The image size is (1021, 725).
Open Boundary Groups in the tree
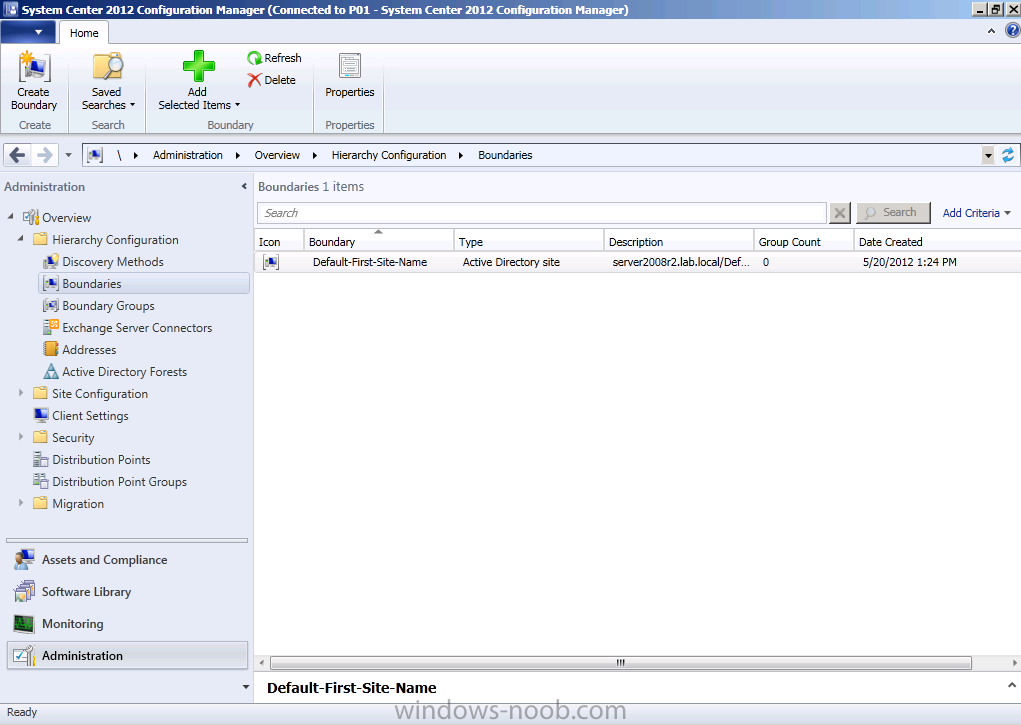pyautogui.click(x=98, y=306)
